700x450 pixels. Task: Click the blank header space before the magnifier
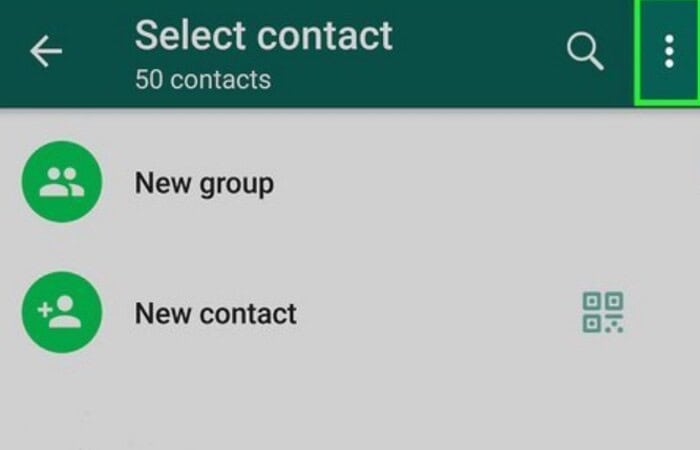click(x=478, y=51)
